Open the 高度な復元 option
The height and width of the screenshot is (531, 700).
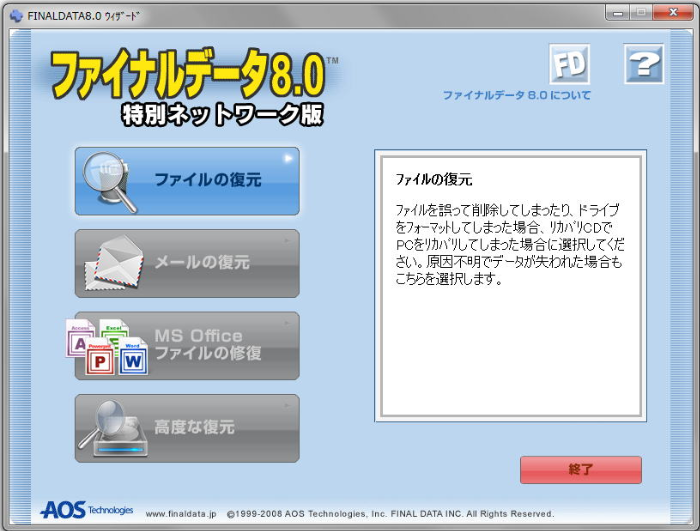point(194,427)
